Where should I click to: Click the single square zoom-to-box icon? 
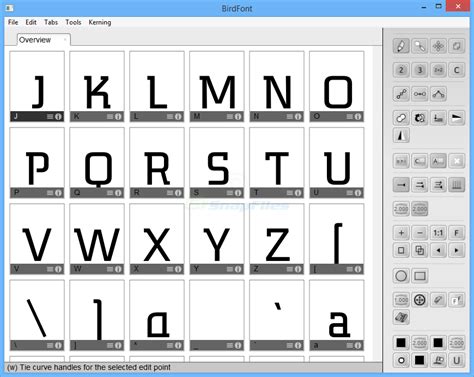click(401, 250)
